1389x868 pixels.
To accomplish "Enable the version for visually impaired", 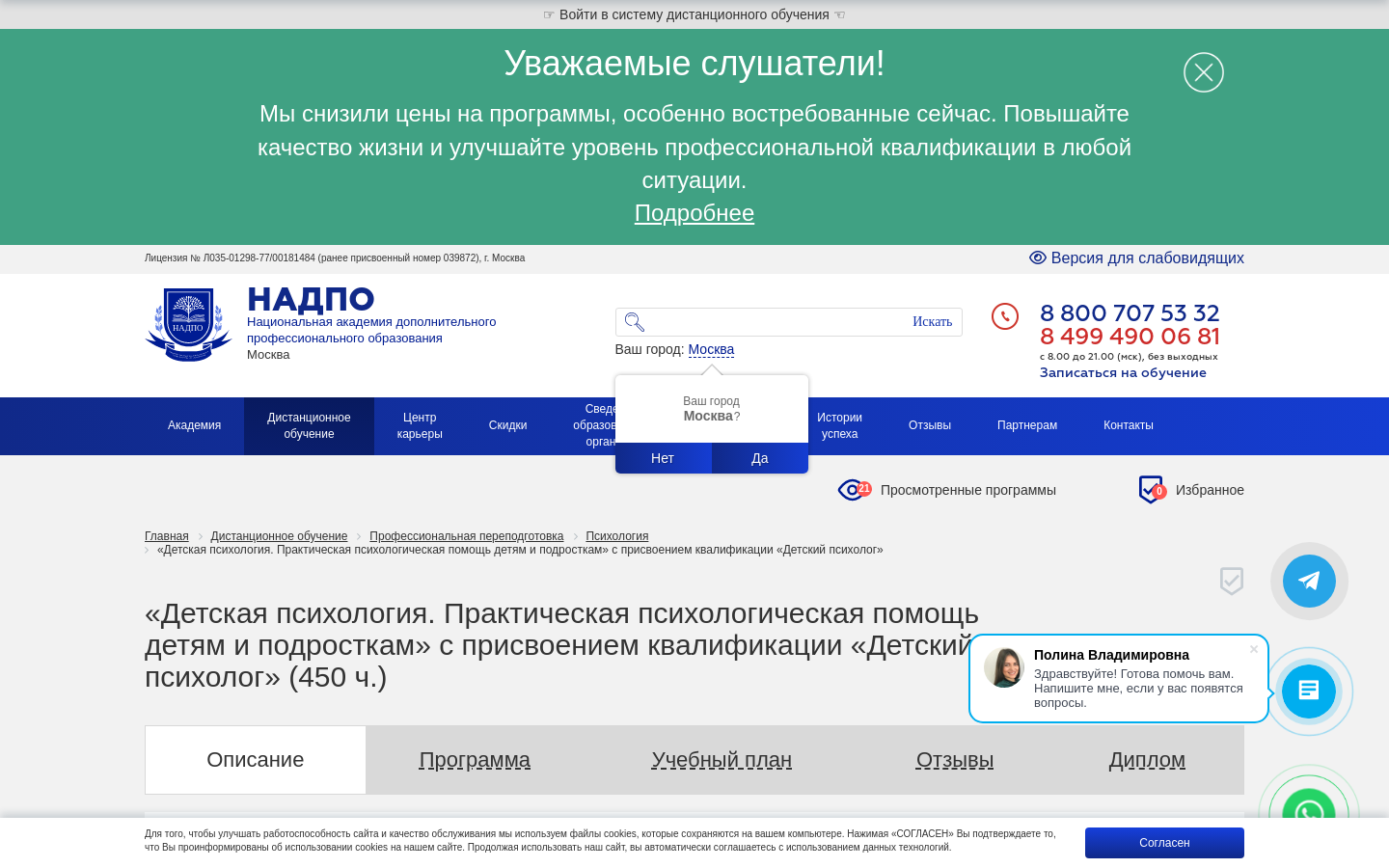I will pos(1136,258).
